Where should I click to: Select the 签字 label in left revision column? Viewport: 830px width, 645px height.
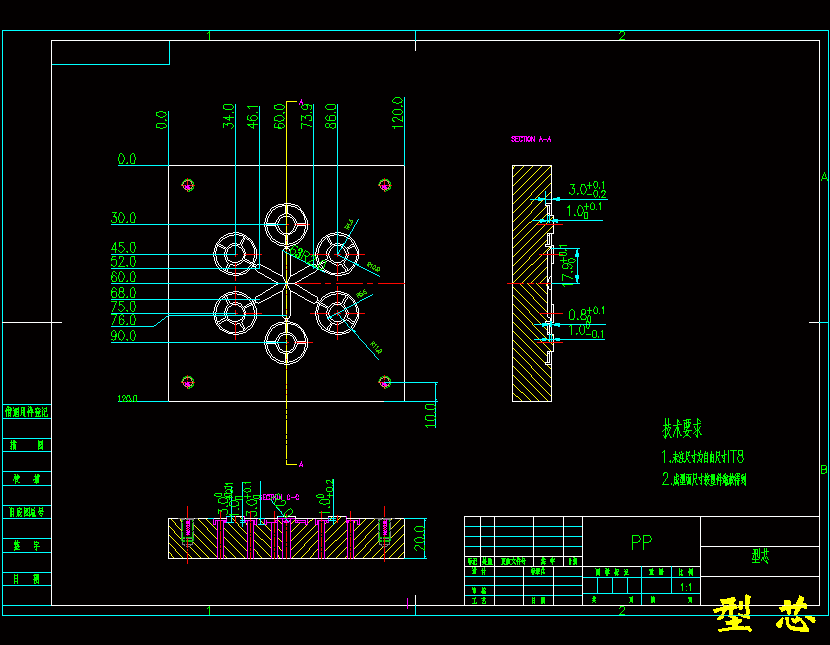(26, 546)
